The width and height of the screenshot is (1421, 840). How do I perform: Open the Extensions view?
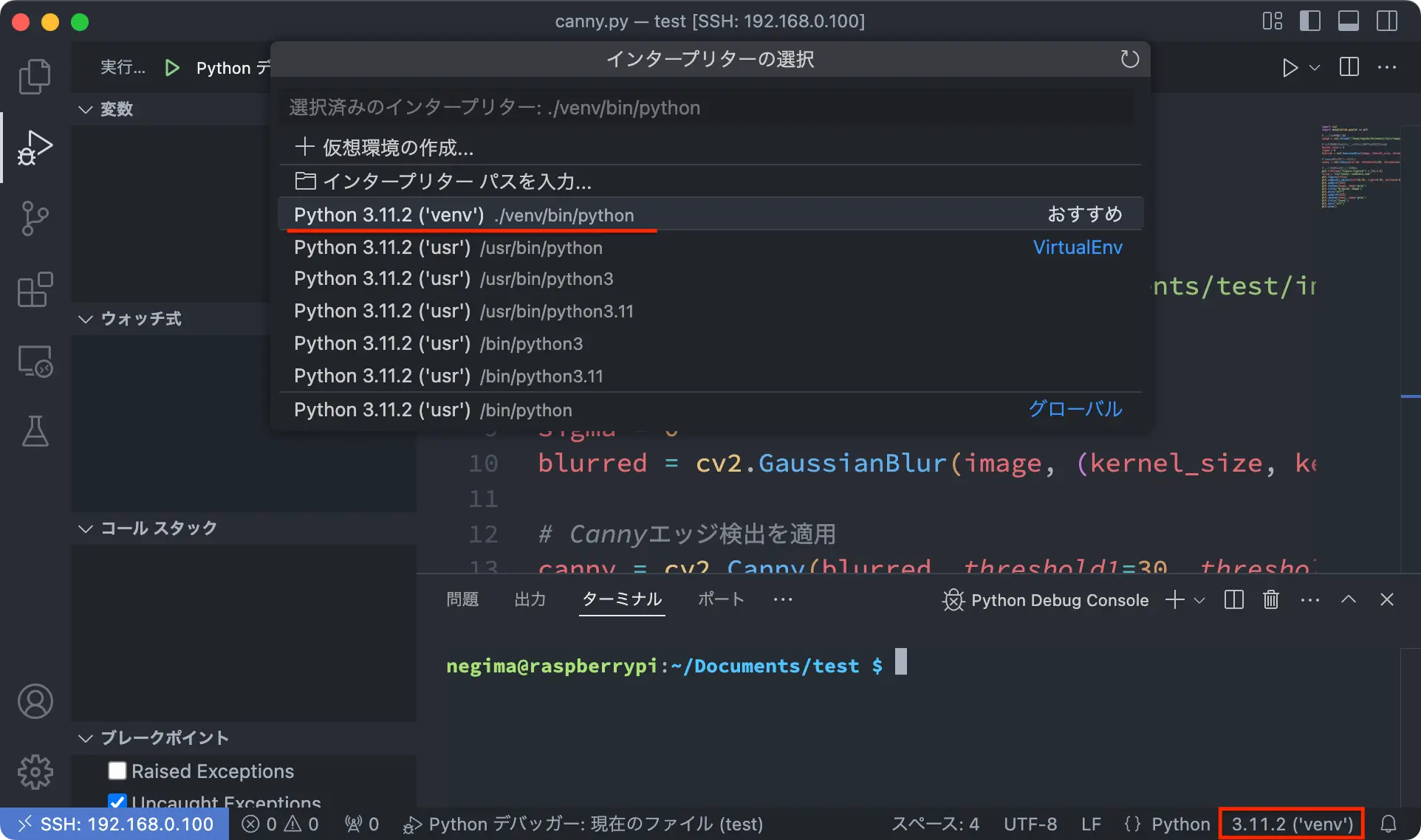click(x=35, y=289)
